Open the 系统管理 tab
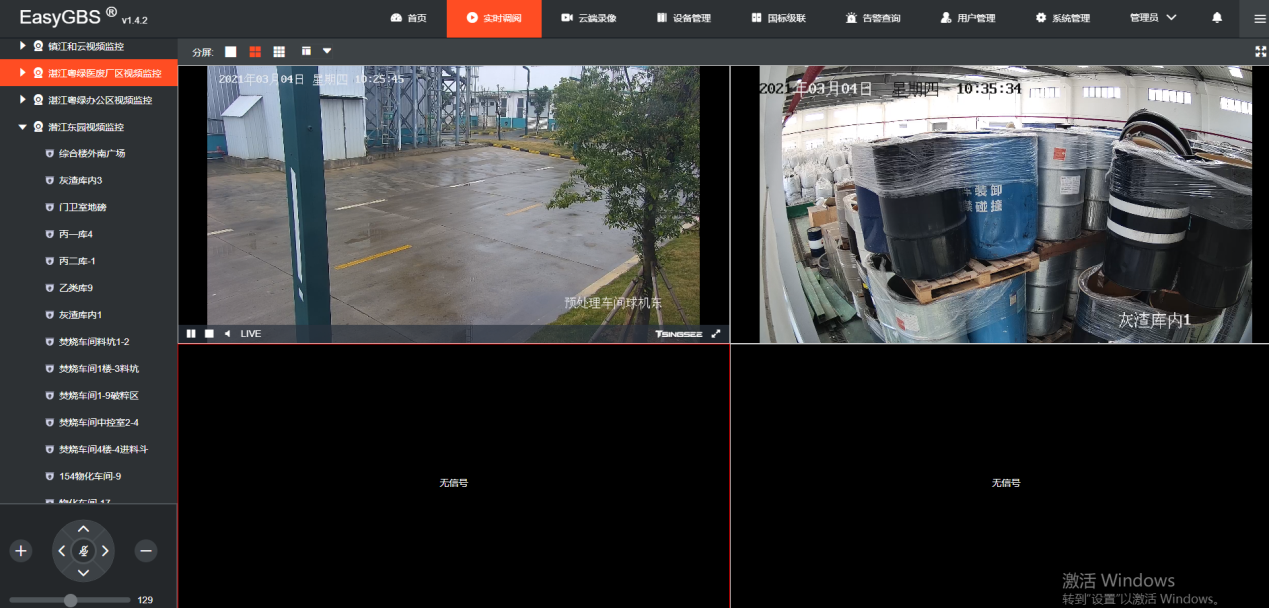The height and width of the screenshot is (608, 1269). (x=1062, y=18)
